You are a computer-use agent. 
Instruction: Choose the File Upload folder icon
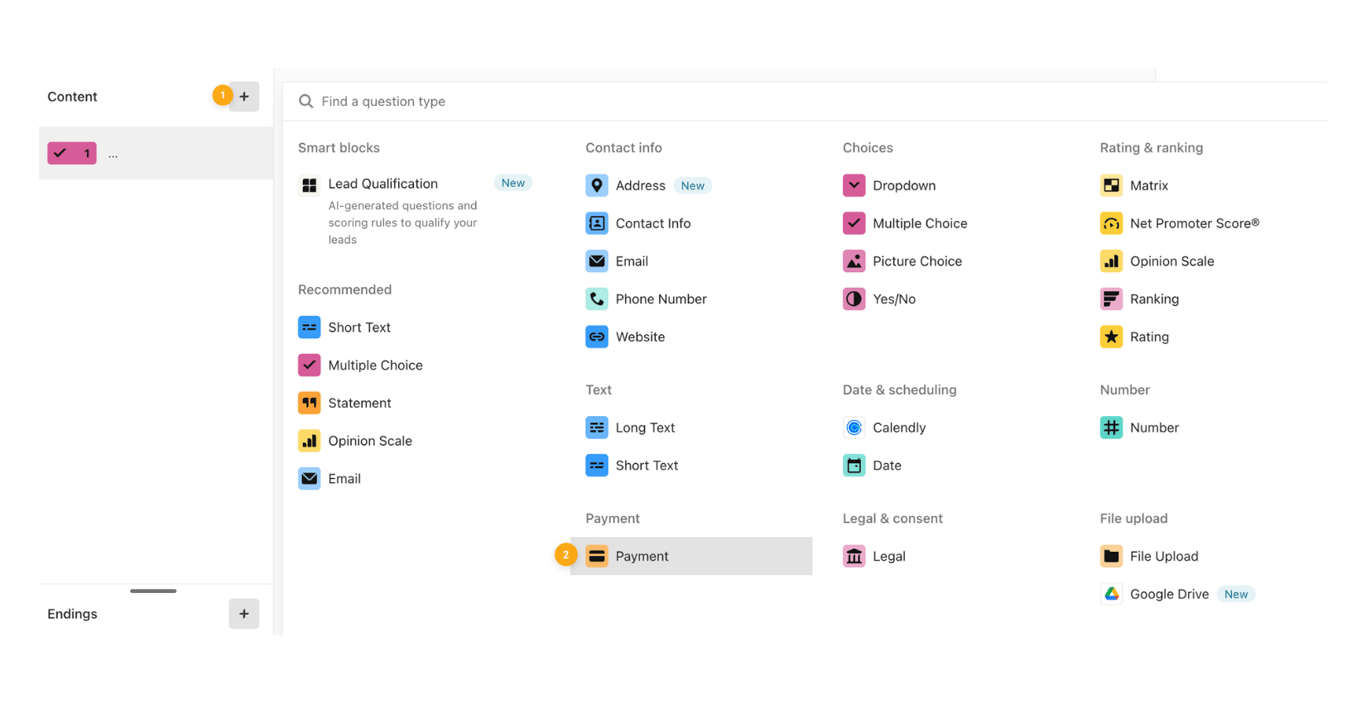(x=1111, y=556)
